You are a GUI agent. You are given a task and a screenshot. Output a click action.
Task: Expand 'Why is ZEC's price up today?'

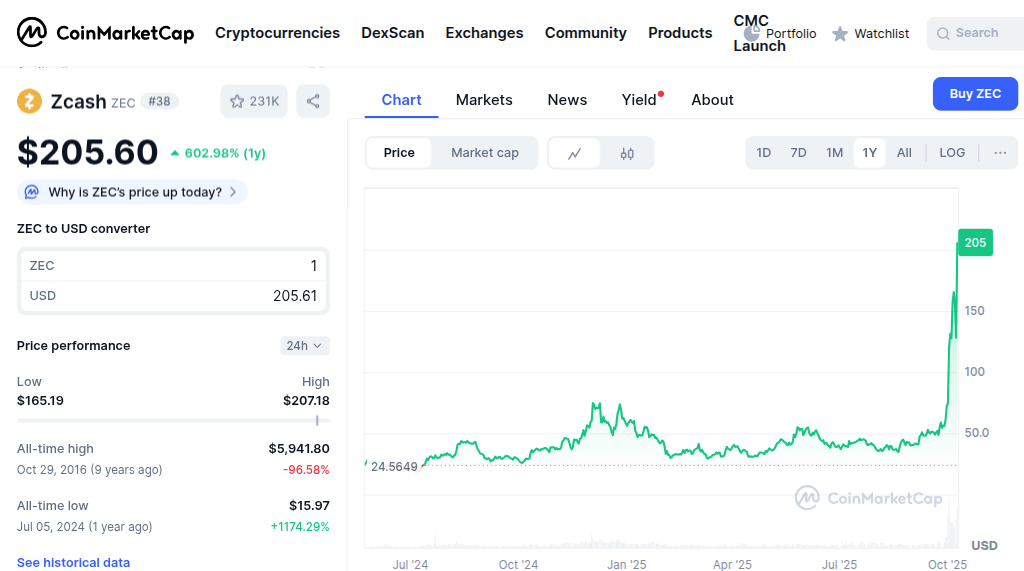tap(132, 192)
